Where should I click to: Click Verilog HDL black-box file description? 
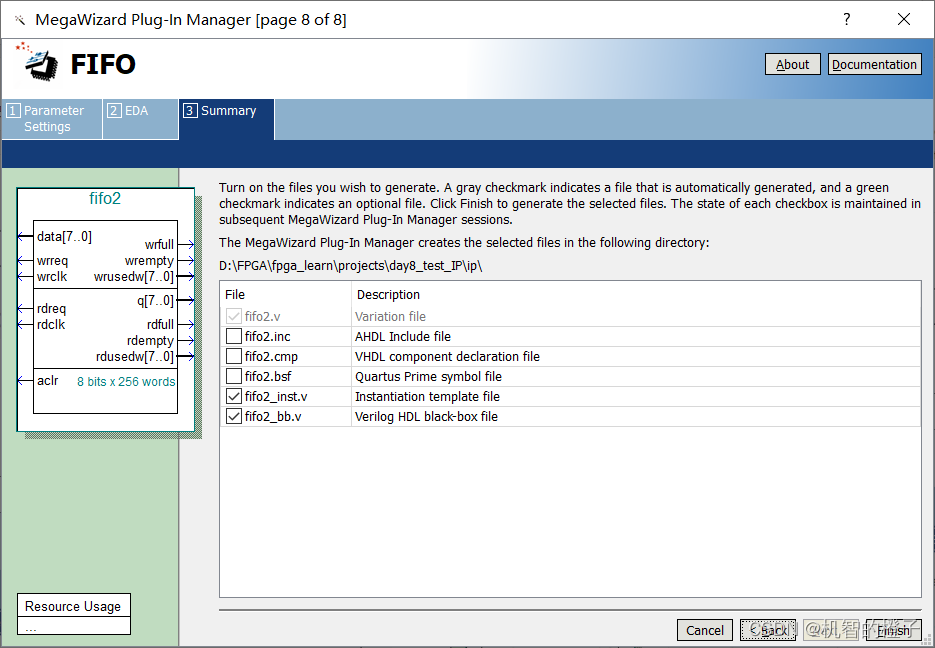(426, 417)
